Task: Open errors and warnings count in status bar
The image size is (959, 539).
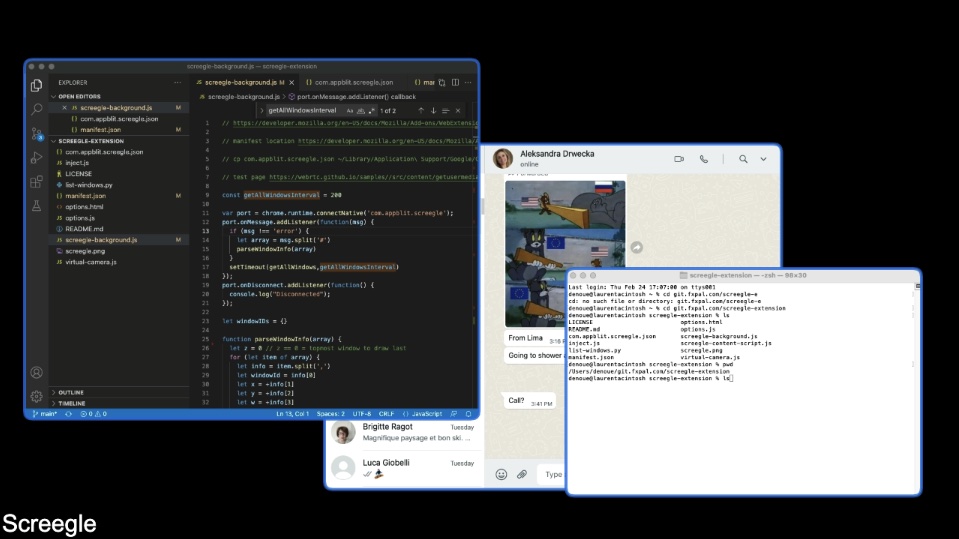Action: coord(94,414)
